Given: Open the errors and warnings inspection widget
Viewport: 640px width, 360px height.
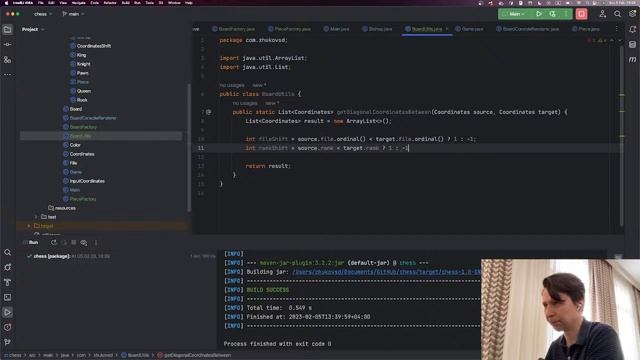Looking at the screenshot, I should (597, 40).
